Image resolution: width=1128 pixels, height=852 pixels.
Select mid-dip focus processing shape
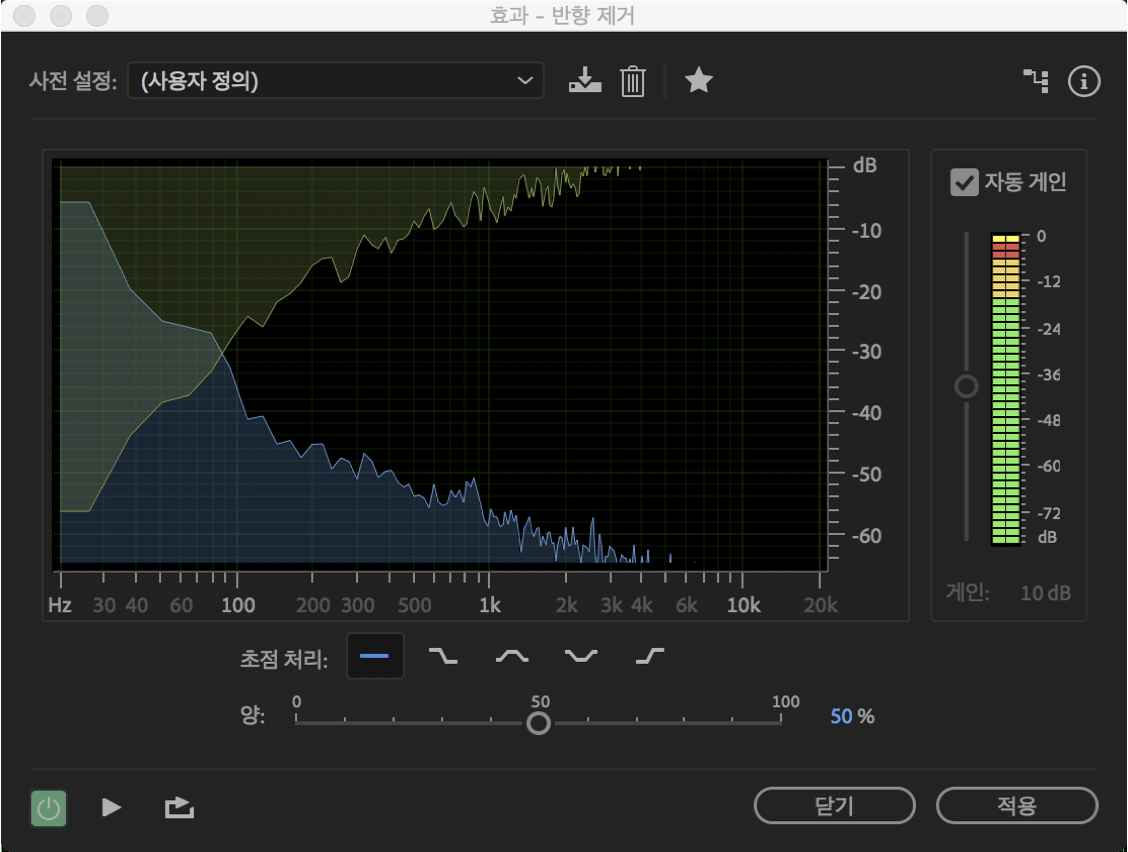click(x=581, y=656)
